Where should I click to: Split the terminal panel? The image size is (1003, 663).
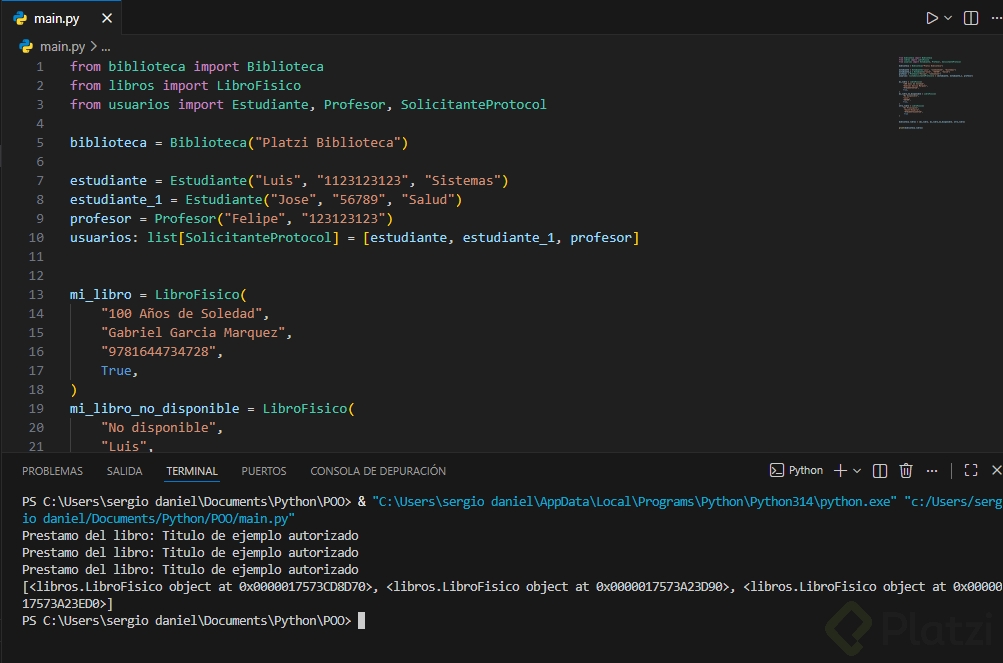880,470
